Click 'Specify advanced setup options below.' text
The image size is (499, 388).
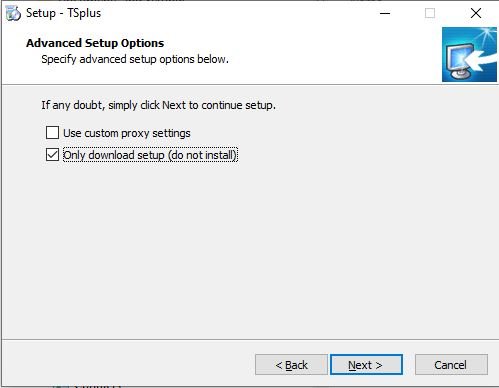pyautogui.click(x=135, y=59)
